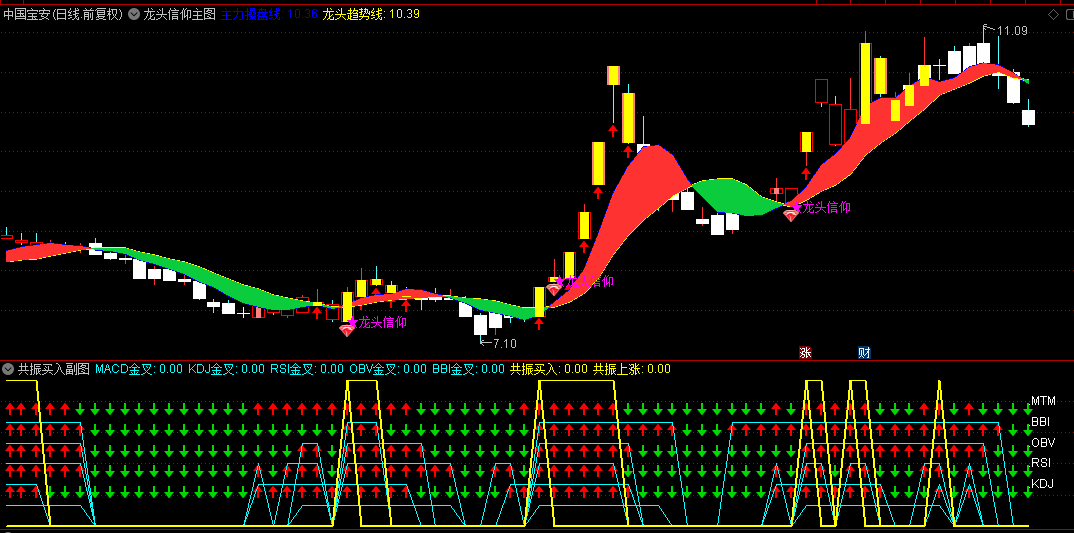Click the red 涨 marker icon
Viewport: 1074px width, 533px height.
[806, 353]
